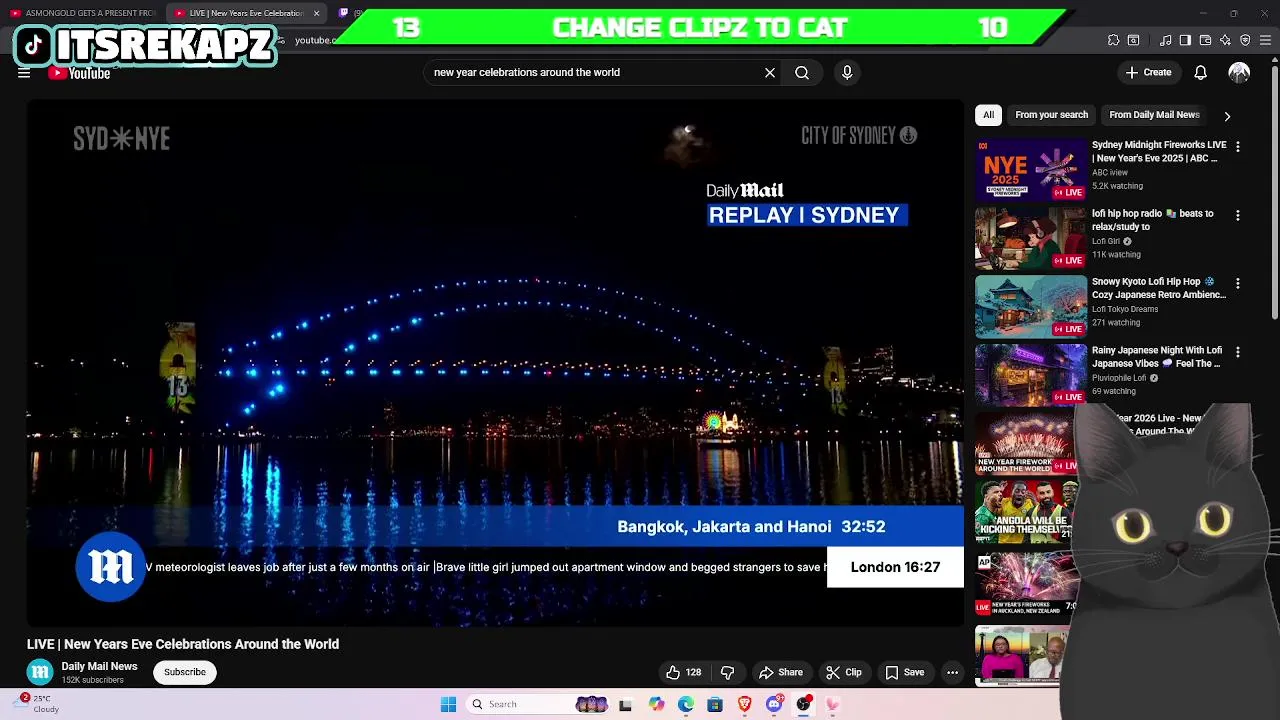Go to the YouTube home logo

[79, 73]
